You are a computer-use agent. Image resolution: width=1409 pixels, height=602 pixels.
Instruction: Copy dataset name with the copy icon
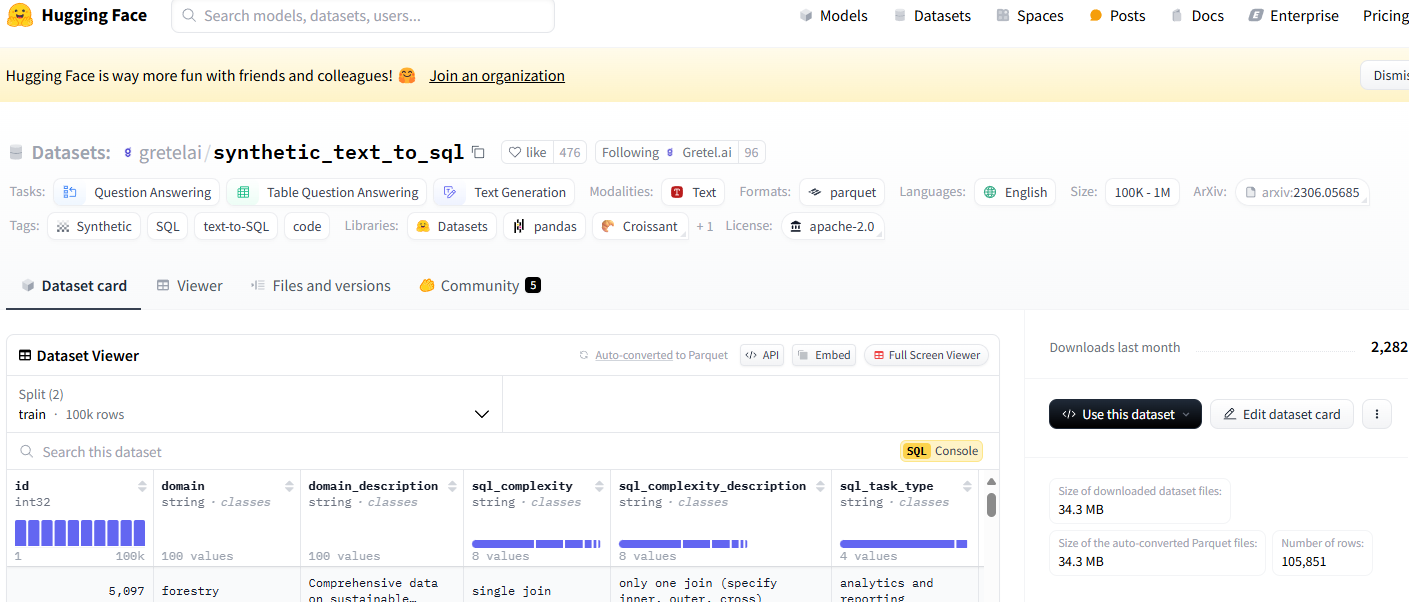pyautogui.click(x=478, y=152)
